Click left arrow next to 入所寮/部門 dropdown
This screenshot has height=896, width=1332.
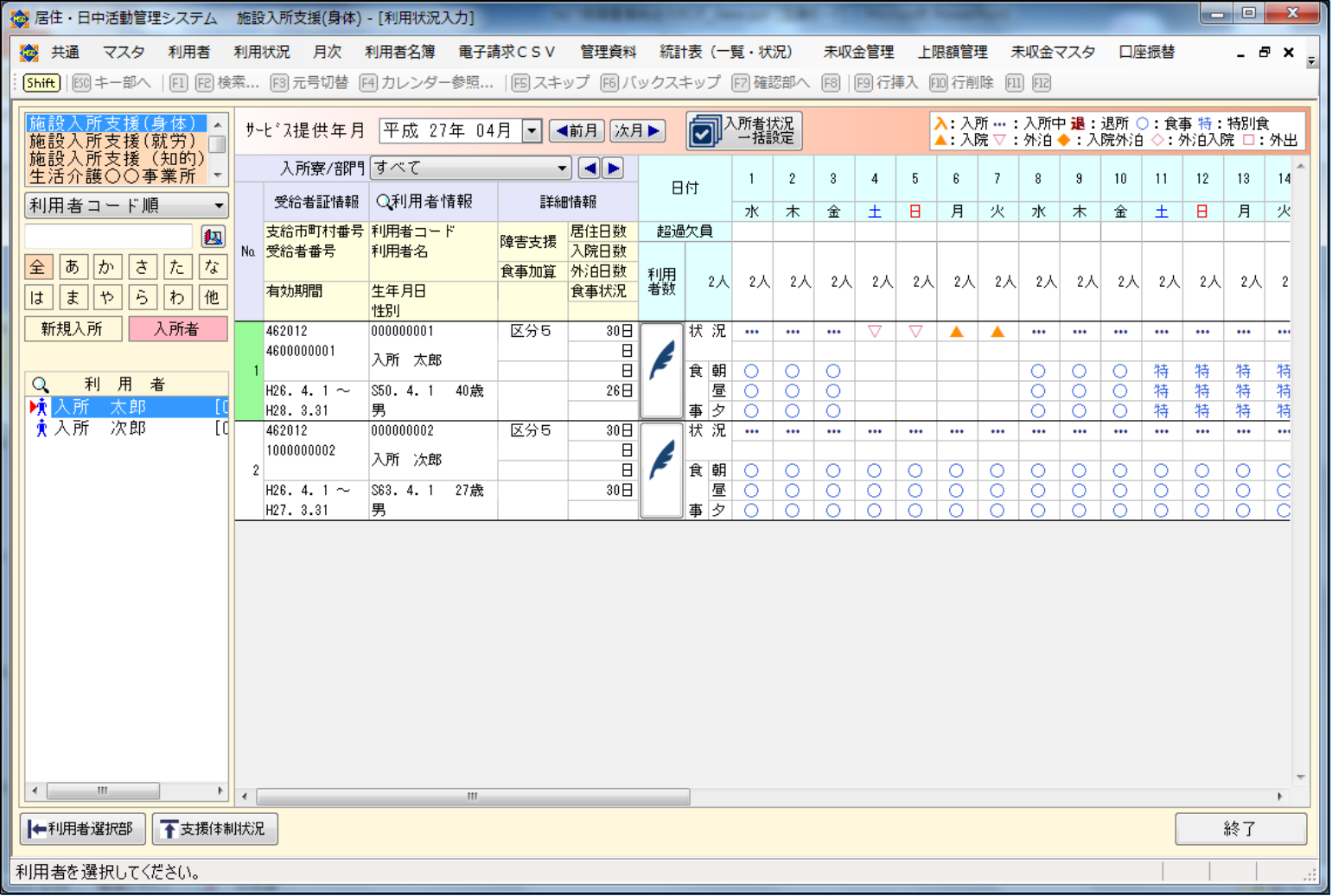pos(590,168)
